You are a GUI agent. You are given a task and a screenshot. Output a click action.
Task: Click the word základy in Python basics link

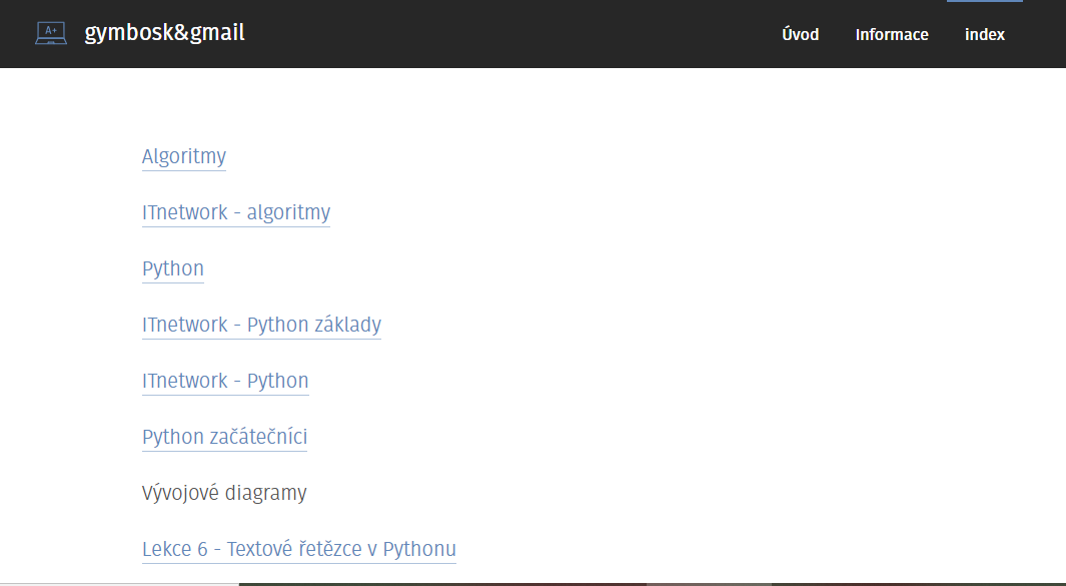coord(347,325)
